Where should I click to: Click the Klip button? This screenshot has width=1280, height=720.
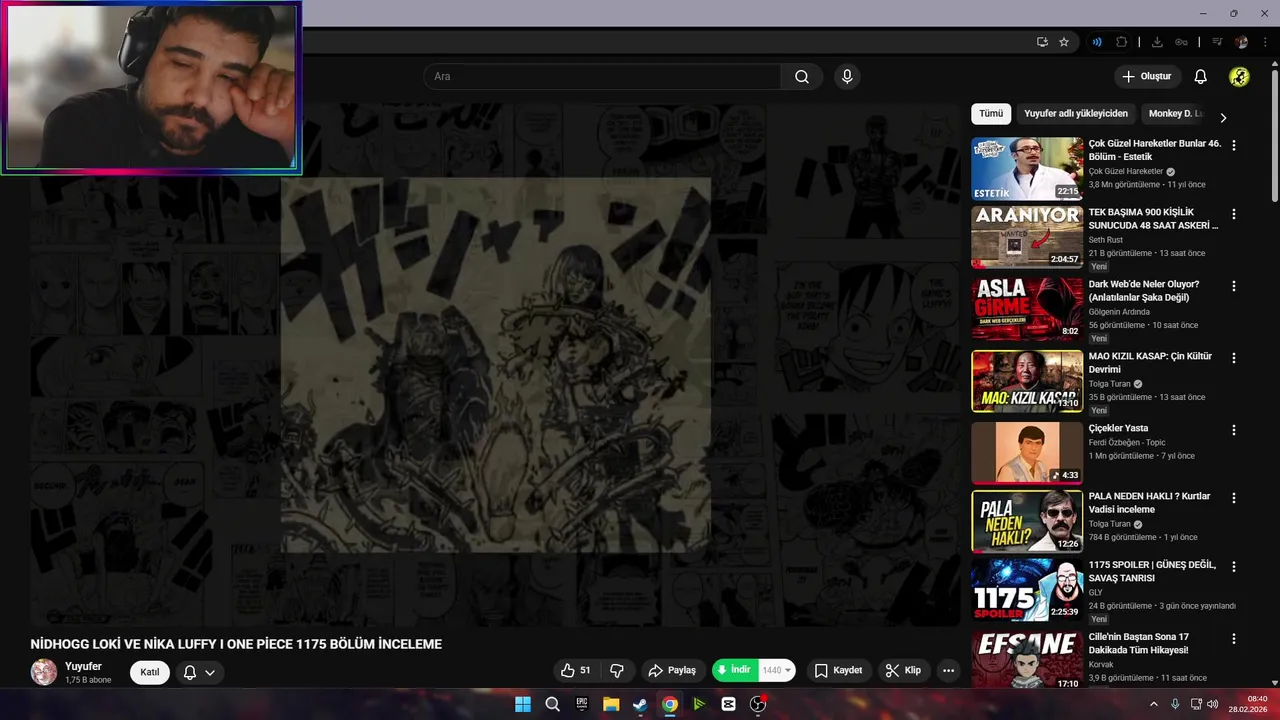(903, 670)
